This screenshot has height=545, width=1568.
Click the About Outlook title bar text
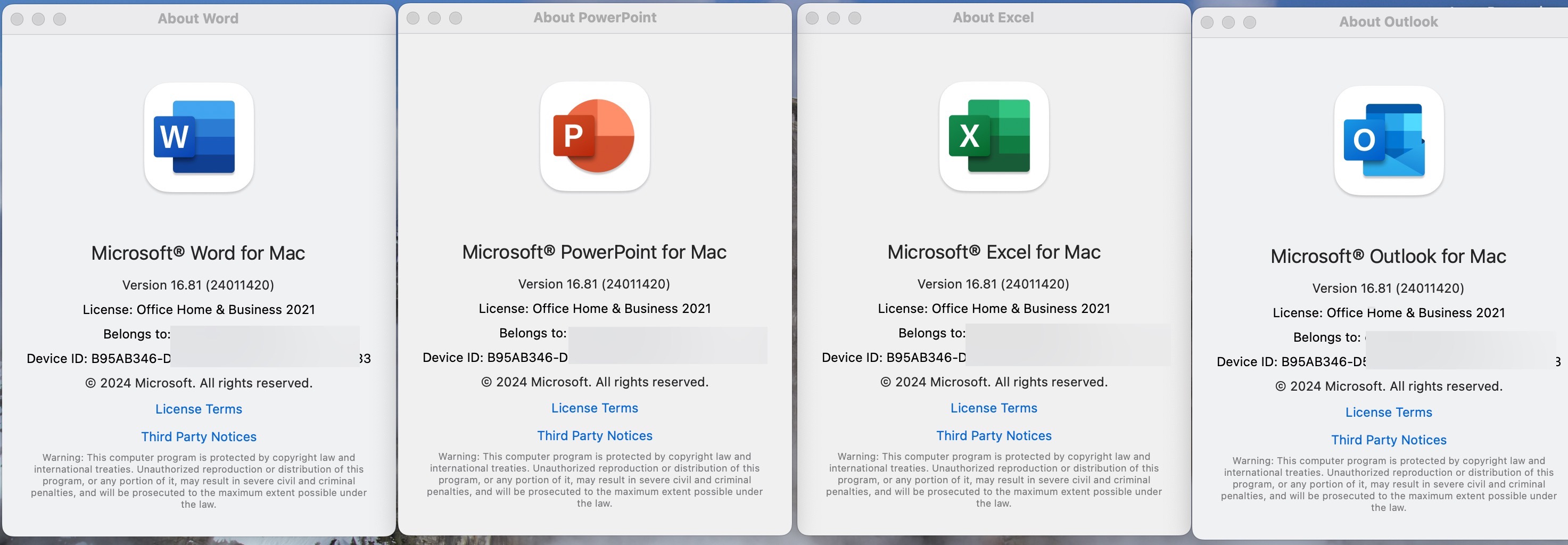pyautogui.click(x=1389, y=22)
